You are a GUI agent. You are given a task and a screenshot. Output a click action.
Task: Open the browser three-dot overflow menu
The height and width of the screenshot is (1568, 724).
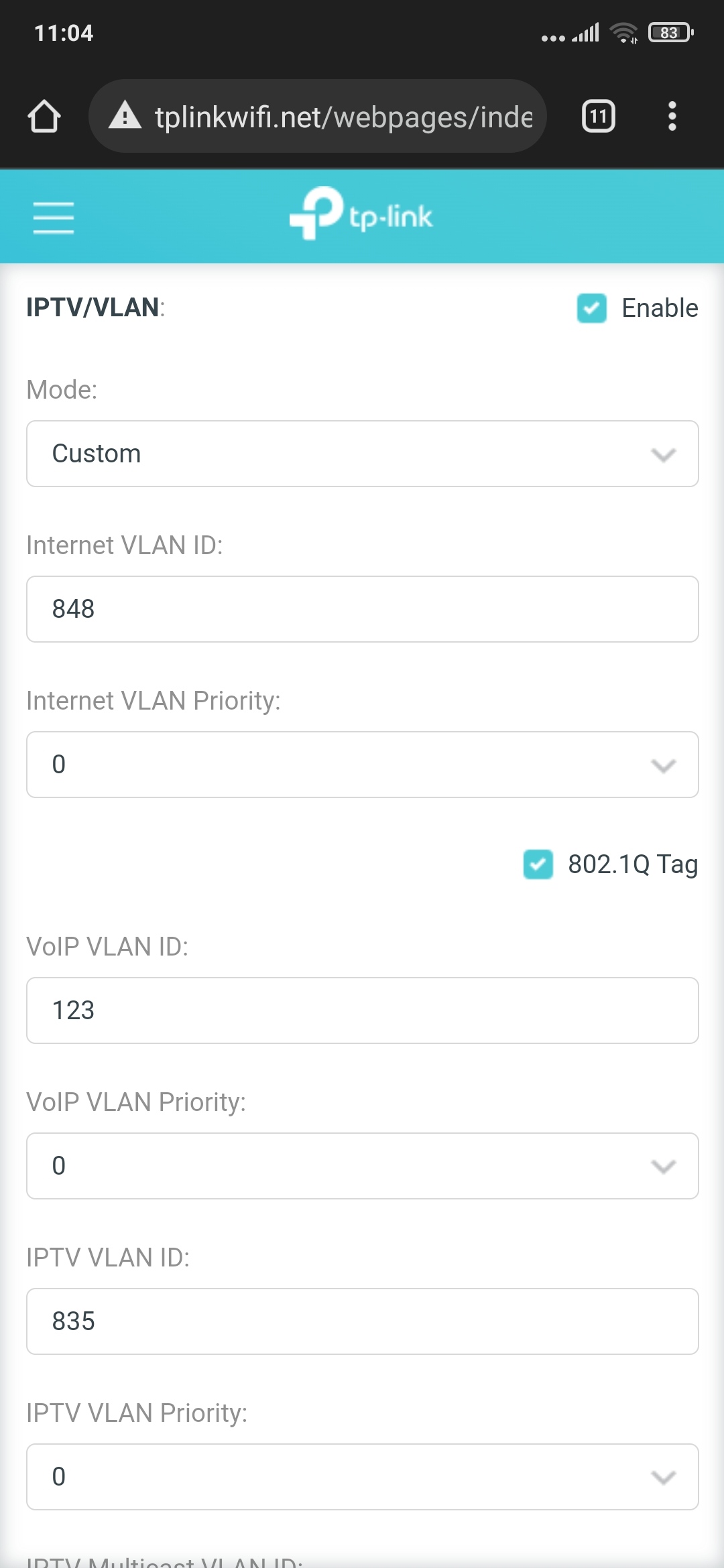pyautogui.click(x=672, y=117)
